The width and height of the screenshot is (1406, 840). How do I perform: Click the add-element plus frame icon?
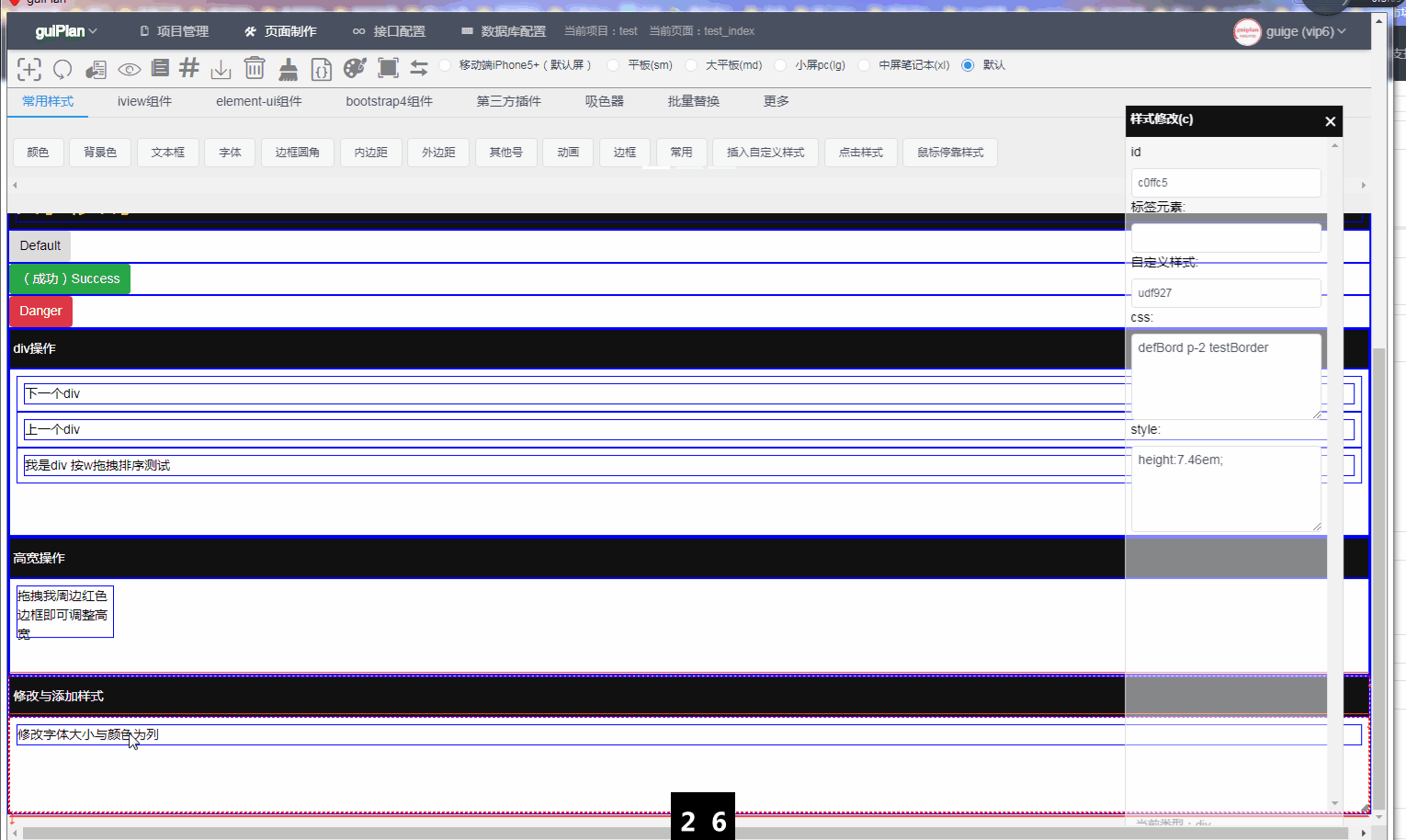pyautogui.click(x=29, y=69)
